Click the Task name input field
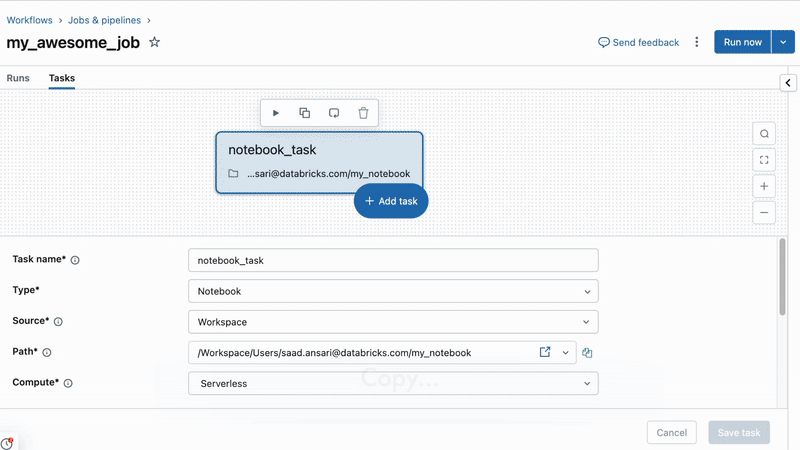The image size is (800, 450). (x=393, y=260)
